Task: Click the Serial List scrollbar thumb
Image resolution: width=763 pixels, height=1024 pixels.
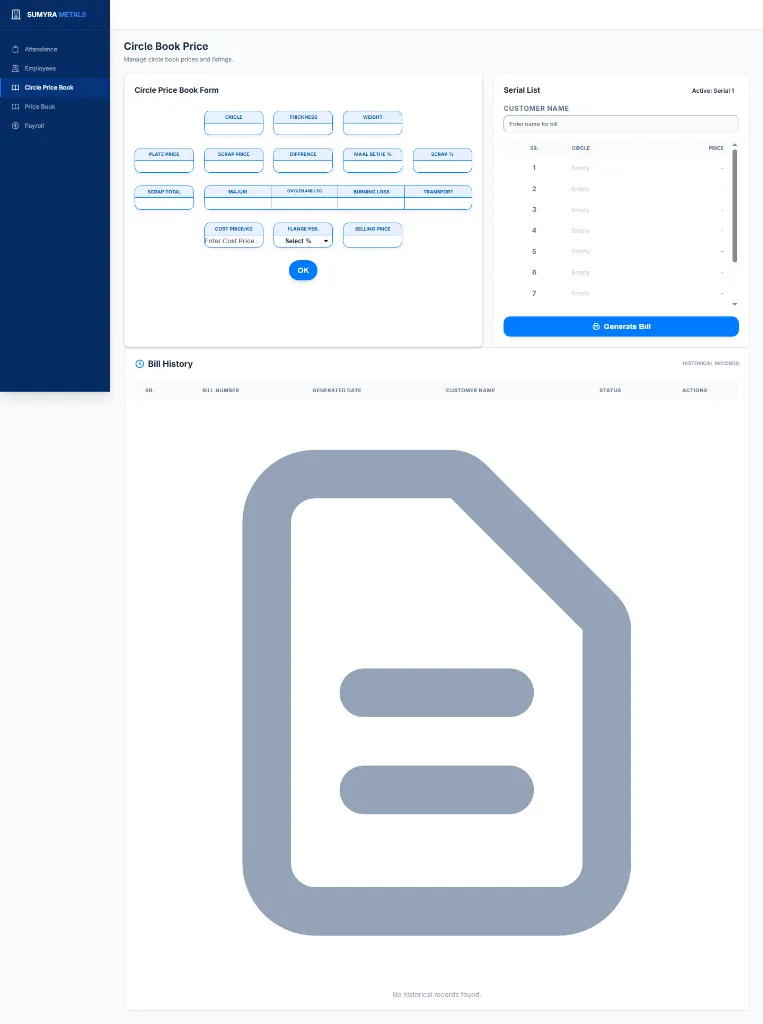Action: click(735, 206)
